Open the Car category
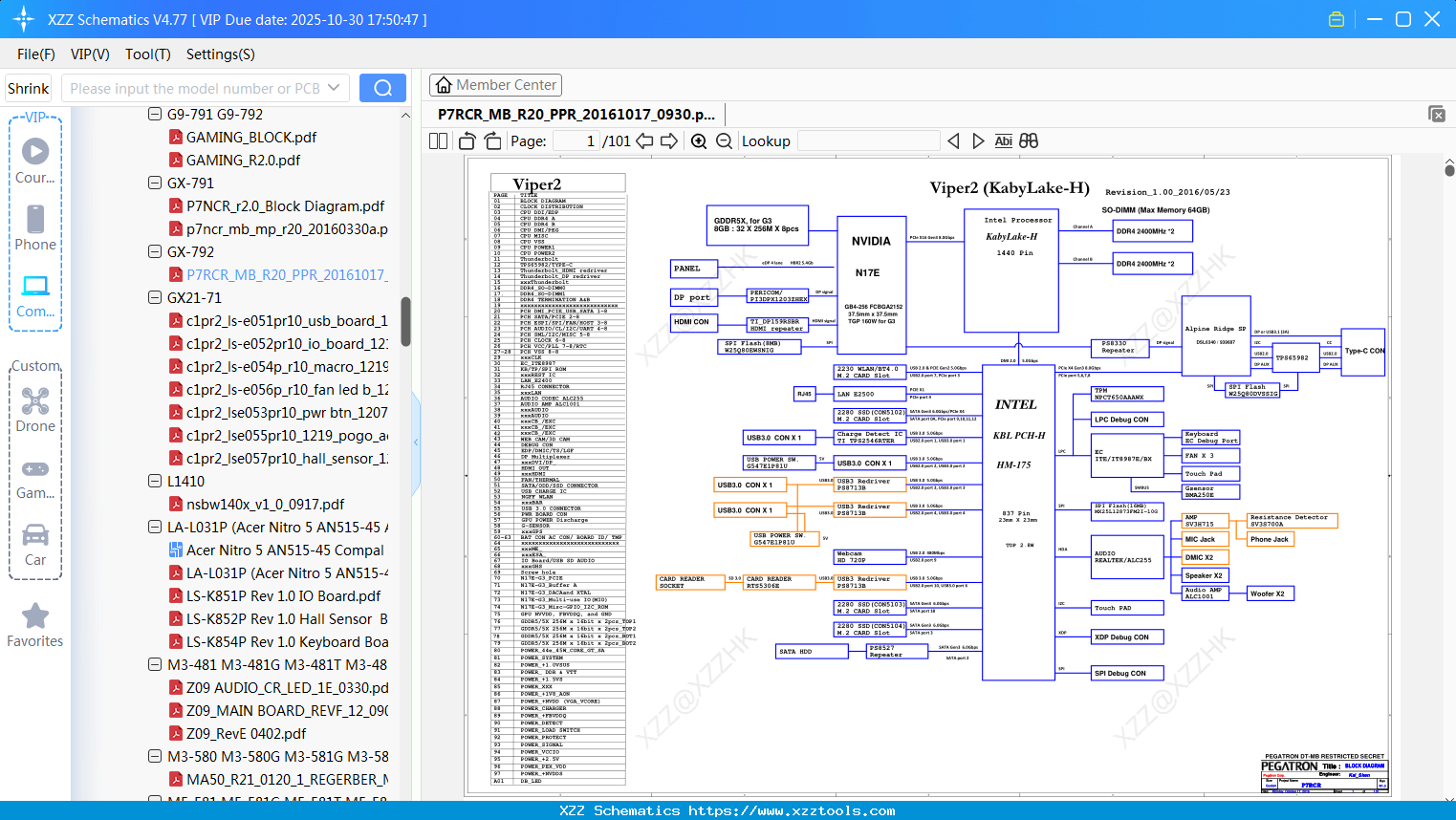The width and height of the screenshot is (1456, 820). 35,544
